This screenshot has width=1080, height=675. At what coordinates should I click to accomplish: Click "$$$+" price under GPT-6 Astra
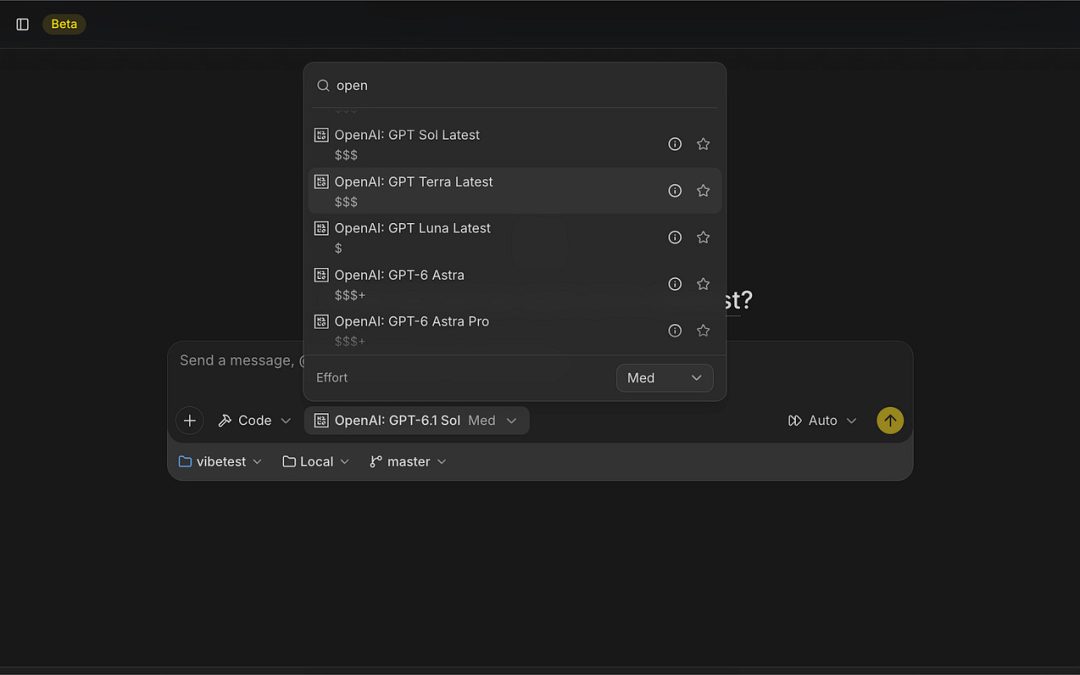click(x=350, y=295)
